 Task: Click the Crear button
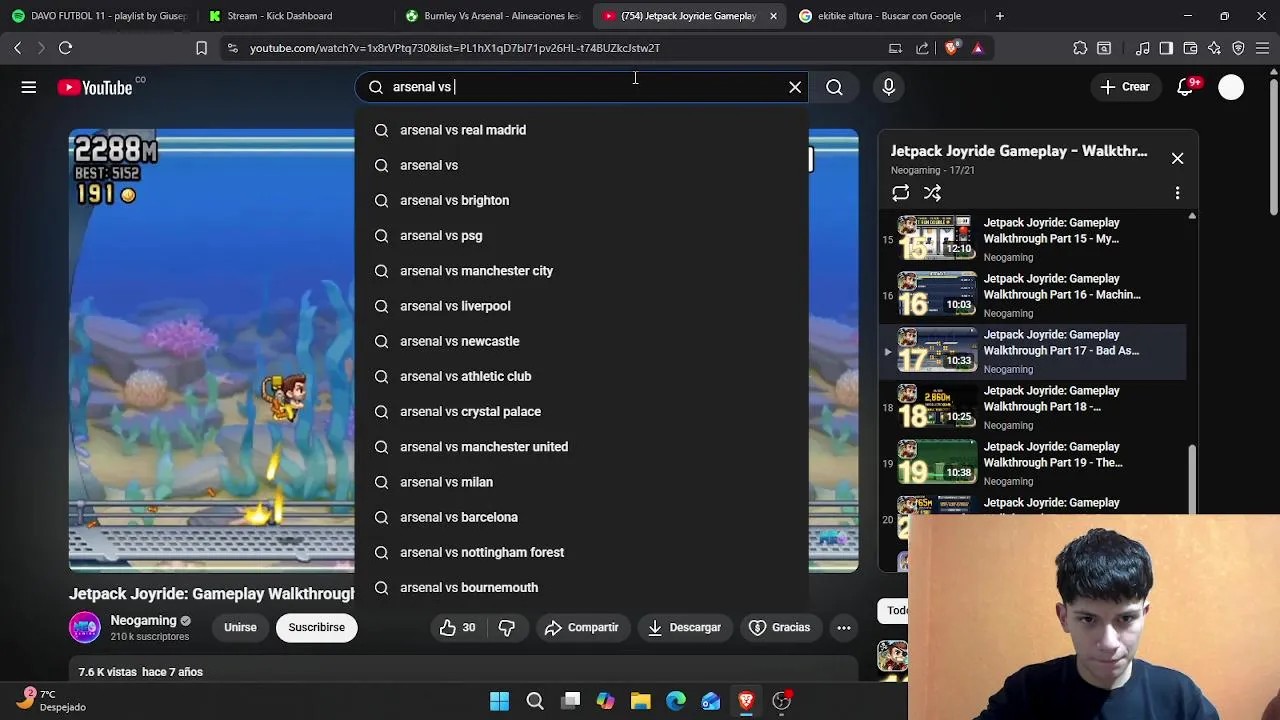(1125, 87)
